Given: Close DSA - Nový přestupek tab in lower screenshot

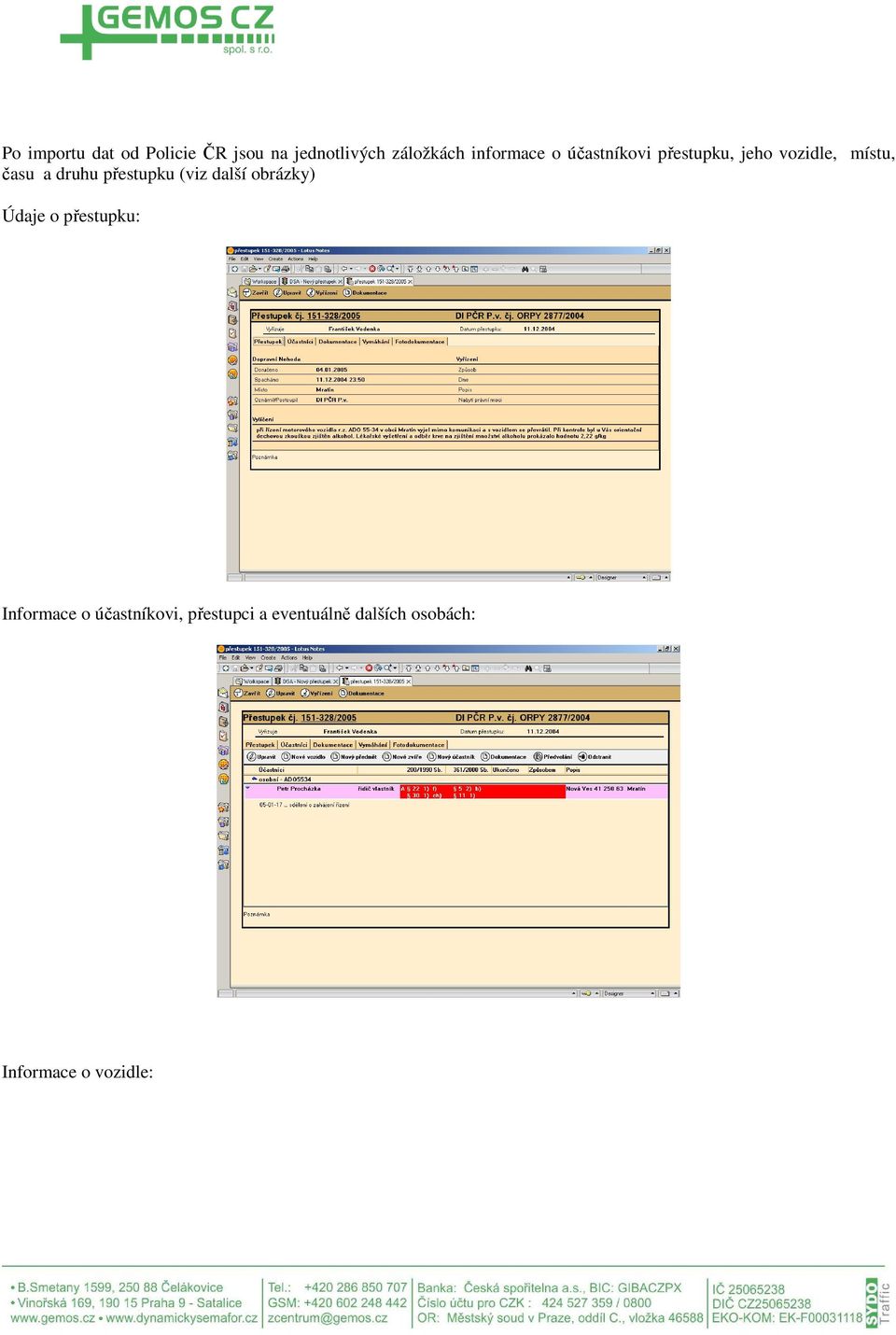Looking at the screenshot, I should (x=335, y=682).
